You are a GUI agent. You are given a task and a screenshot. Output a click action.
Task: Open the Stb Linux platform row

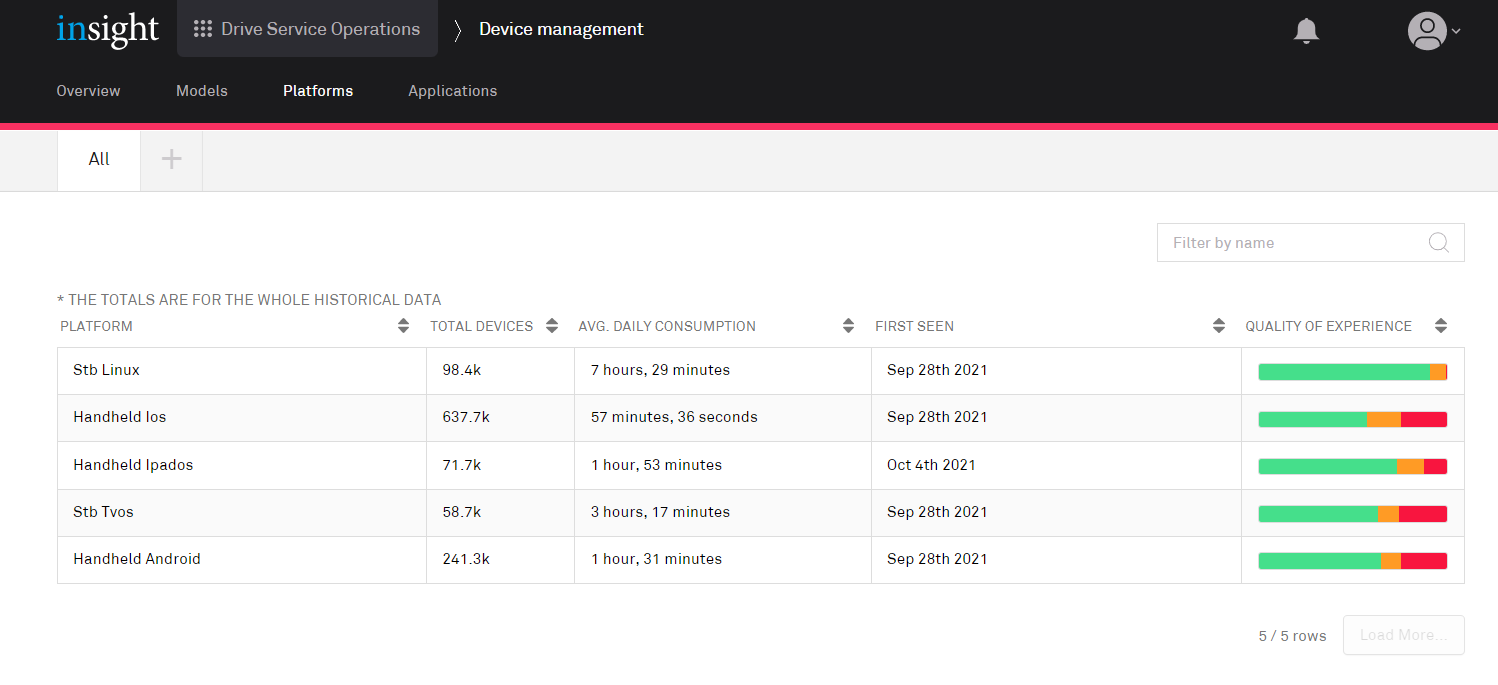pyautogui.click(x=106, y=370)
